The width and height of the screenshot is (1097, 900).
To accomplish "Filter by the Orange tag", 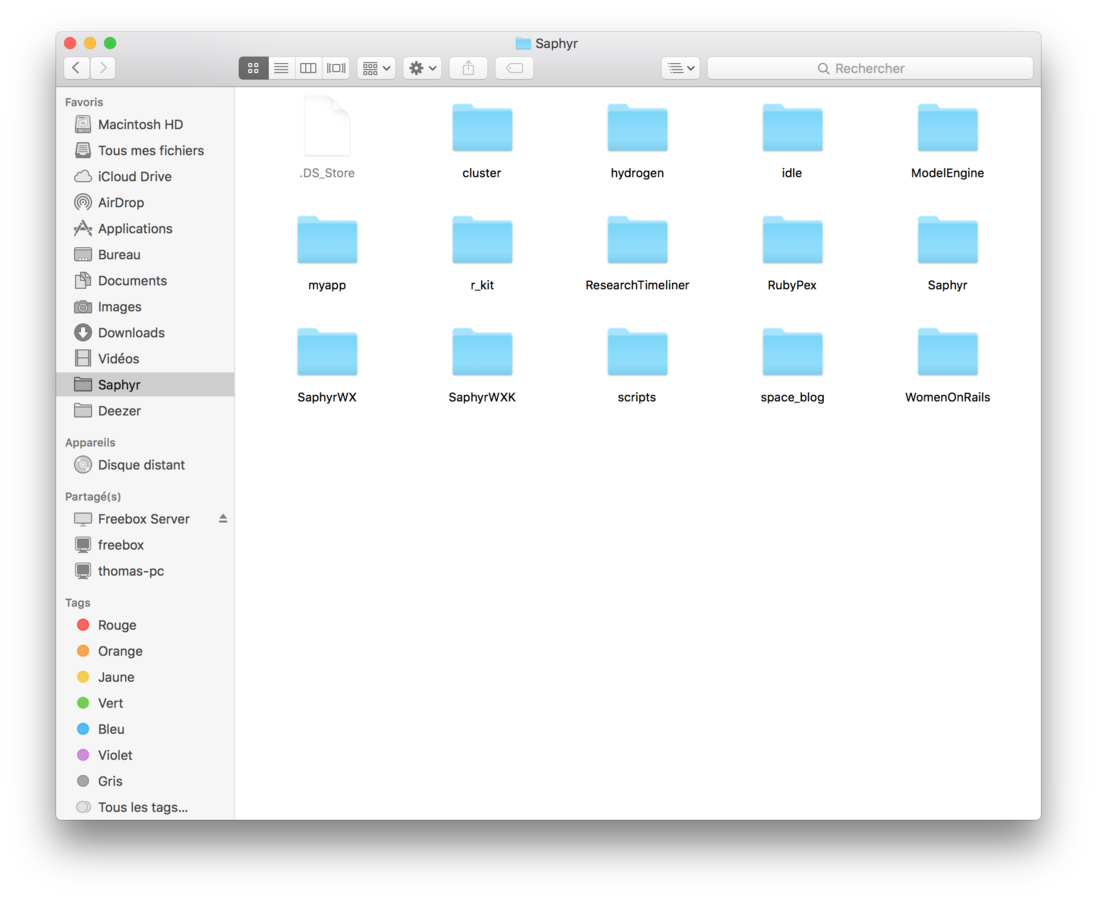I will 146,651.
